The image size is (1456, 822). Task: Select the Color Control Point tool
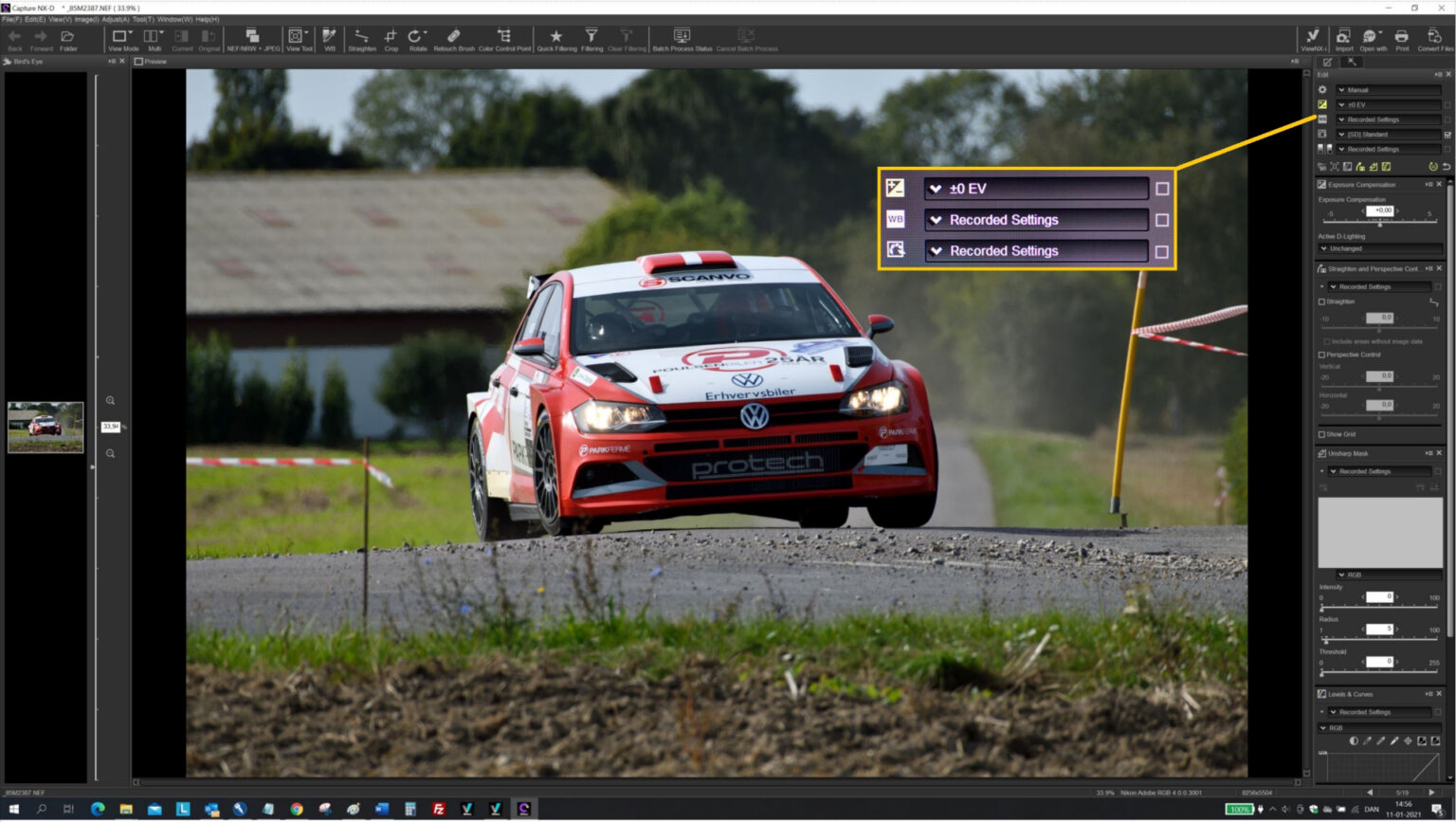[x=503, y=38]
